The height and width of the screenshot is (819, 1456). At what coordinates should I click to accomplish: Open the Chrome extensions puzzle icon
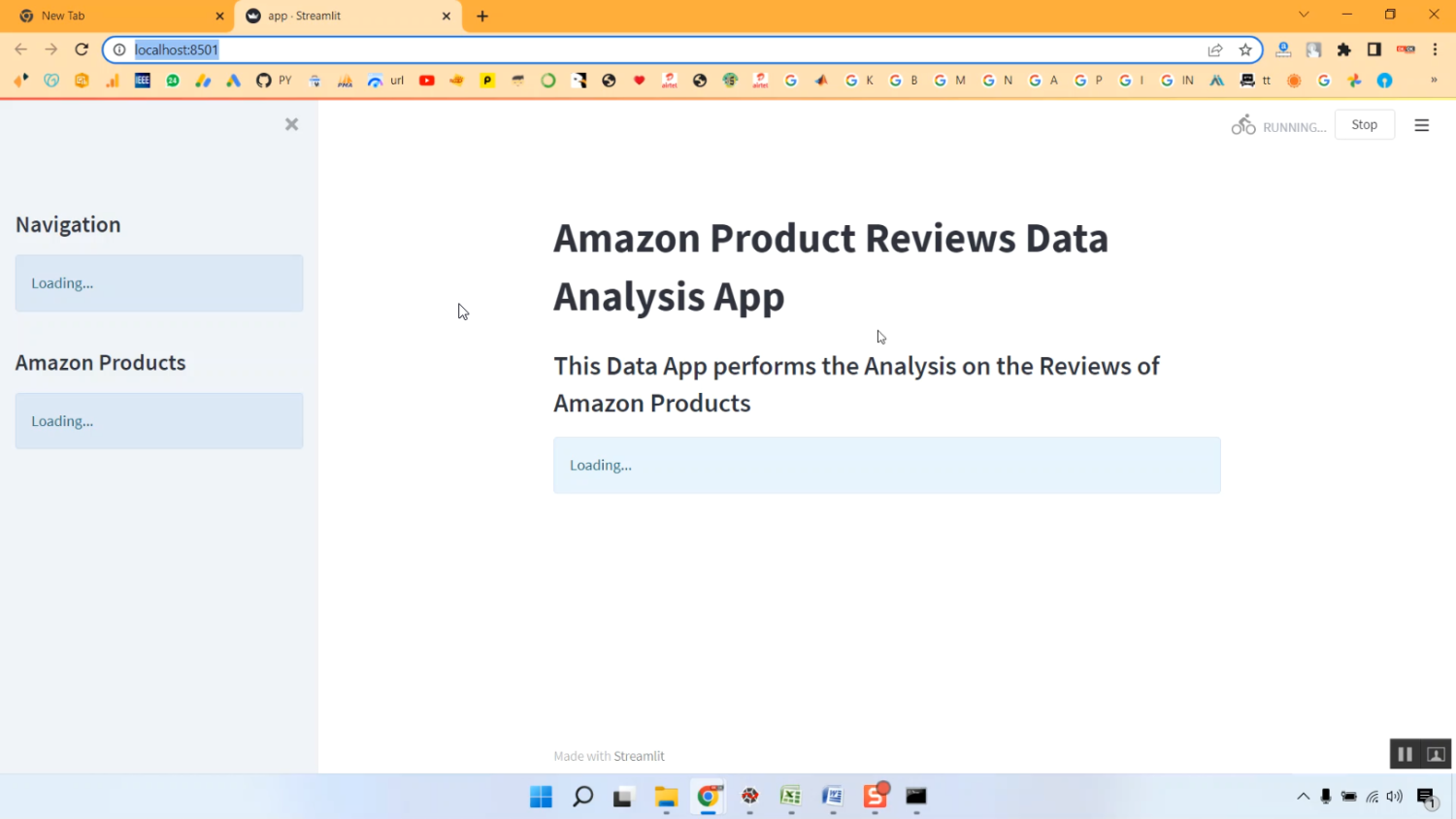pos(1343,49)
